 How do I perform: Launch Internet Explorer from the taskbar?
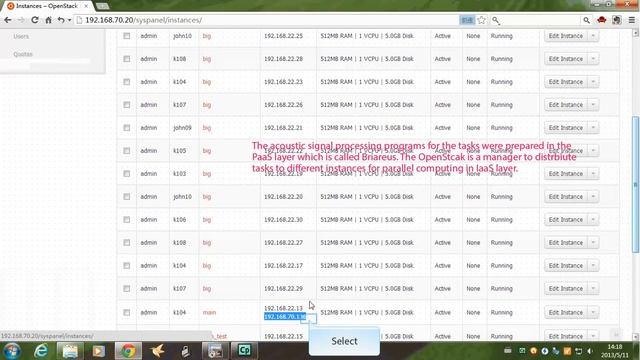pyautogui.click(x=41, y=351)
